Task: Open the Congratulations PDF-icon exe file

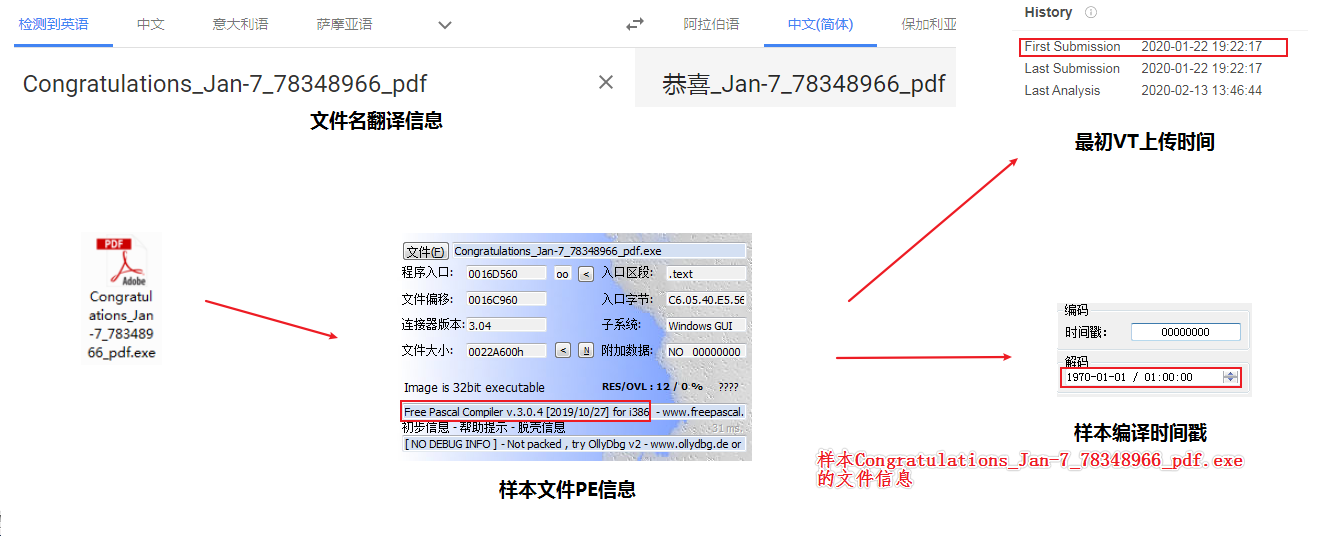Action: click(122, 297)
